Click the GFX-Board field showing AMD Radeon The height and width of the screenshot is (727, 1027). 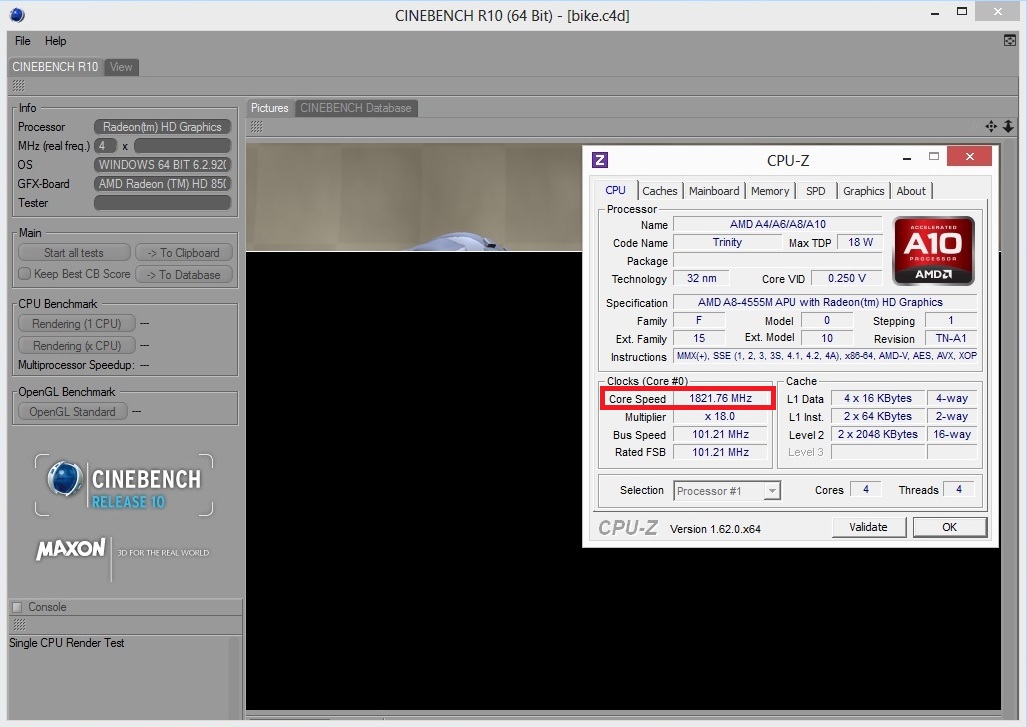[162, 183]
